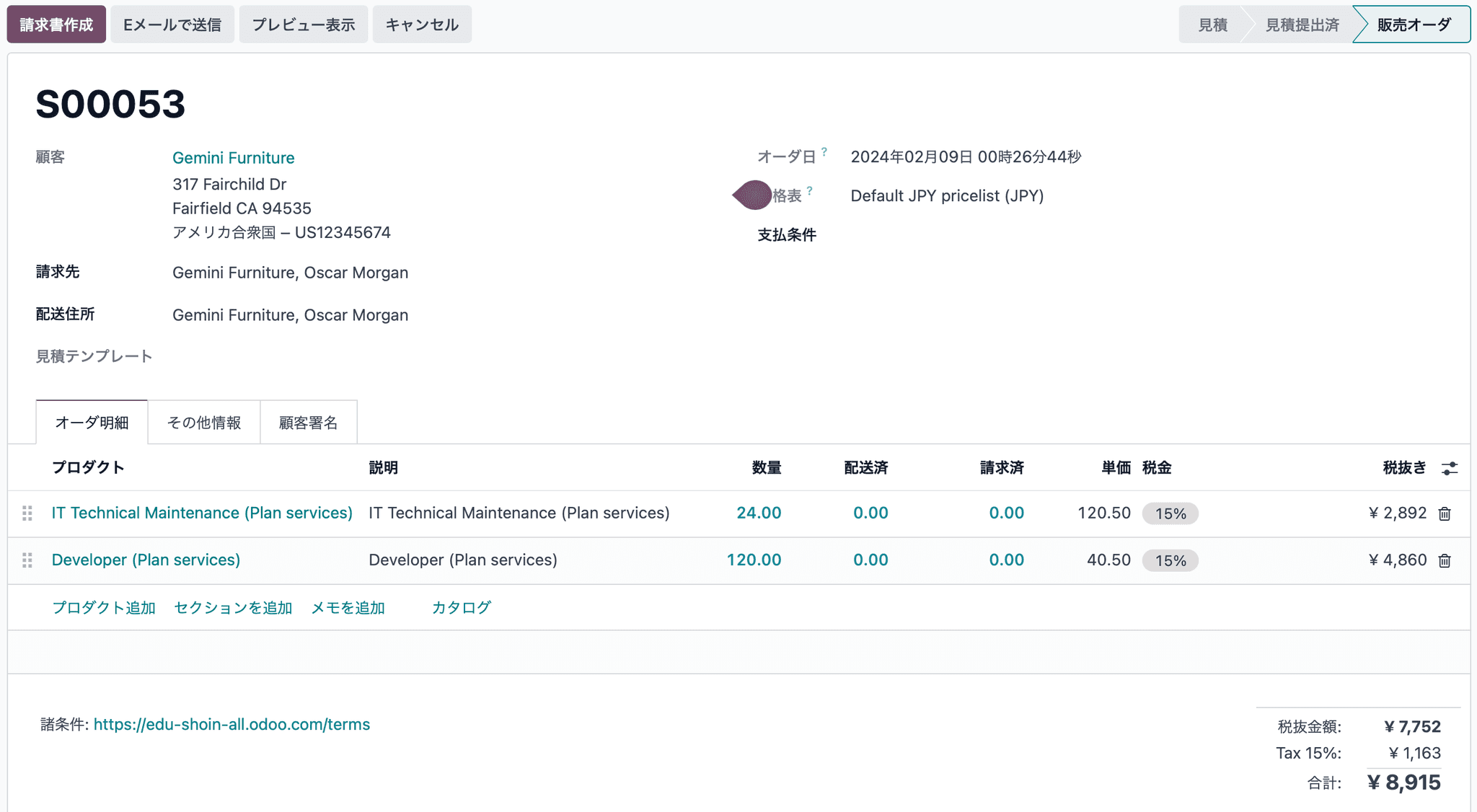Grab drag handle of Developer row
Screen dimensions: 1477x812
click(27, 560)
